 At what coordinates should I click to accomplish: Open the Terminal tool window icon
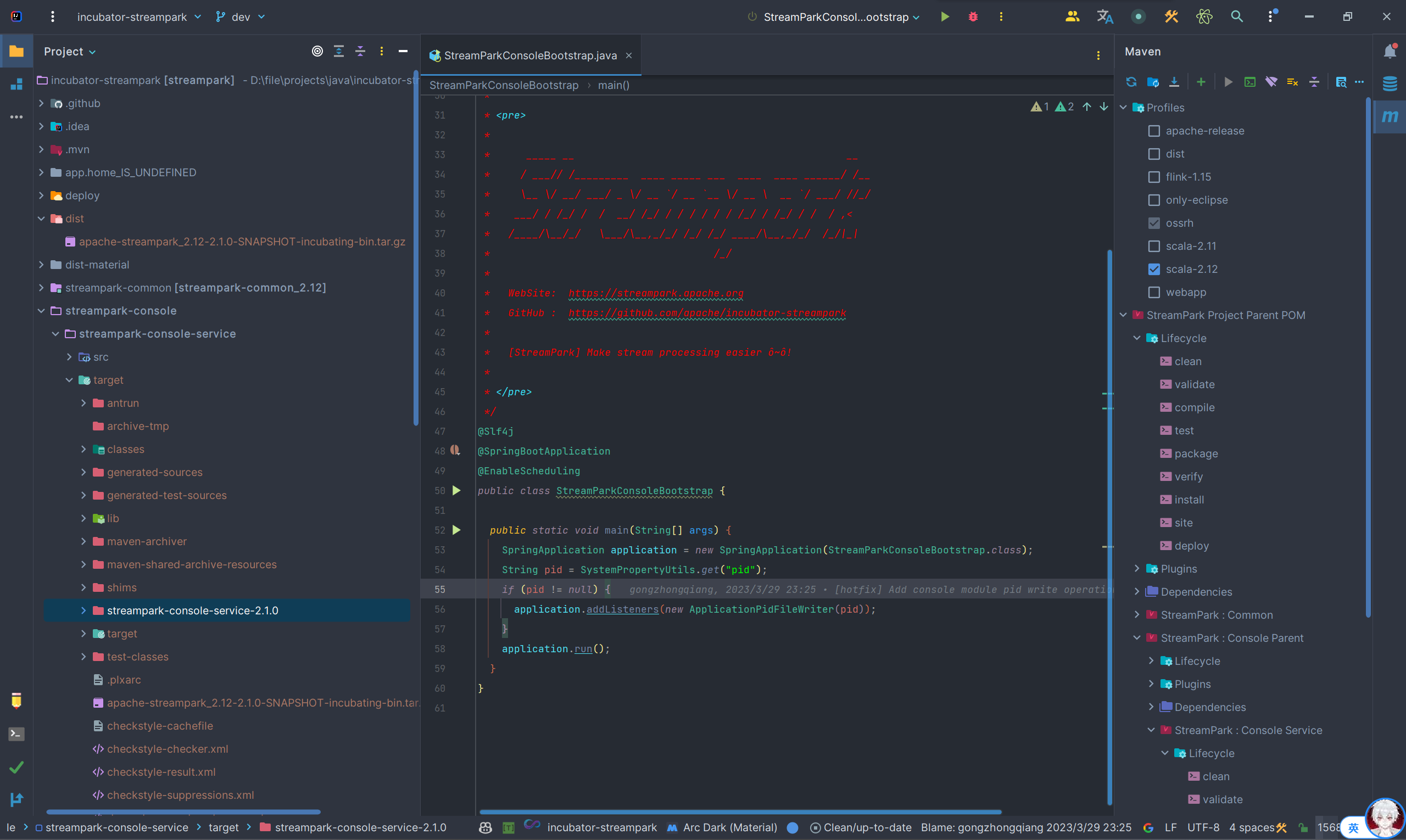(16, 734)
